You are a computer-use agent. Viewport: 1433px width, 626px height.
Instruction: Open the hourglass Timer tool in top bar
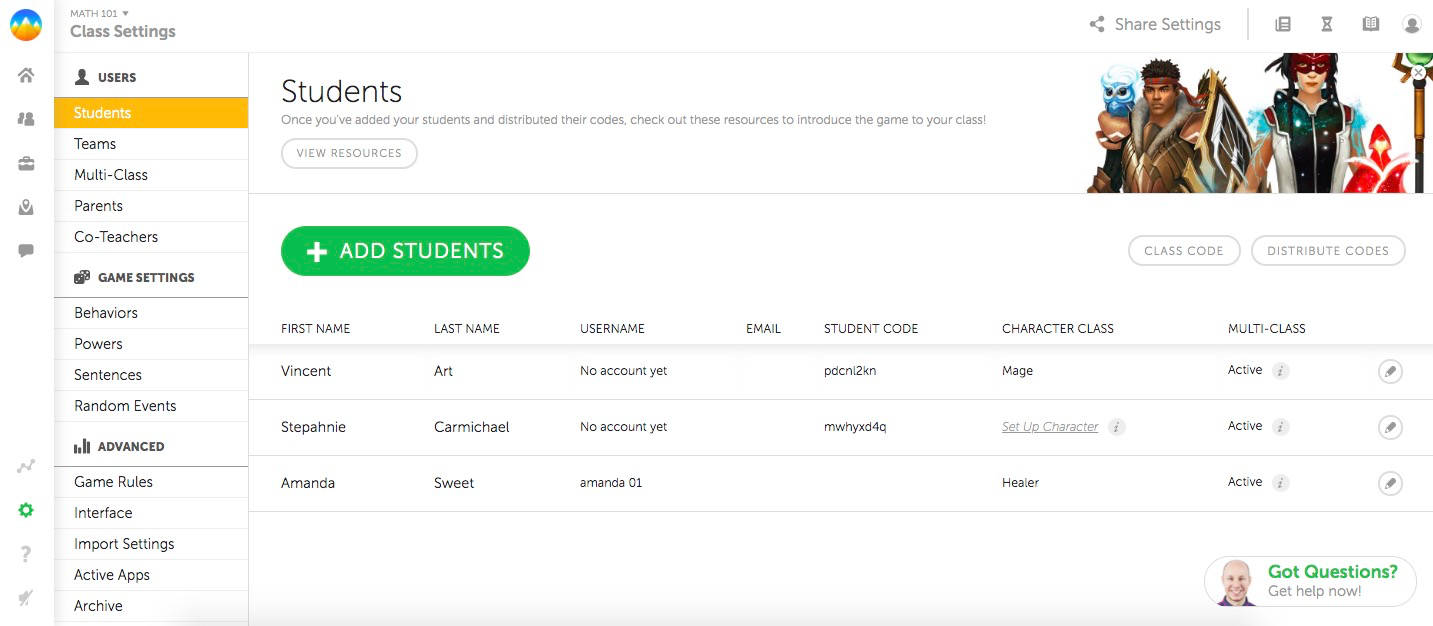click(1327, 23)
